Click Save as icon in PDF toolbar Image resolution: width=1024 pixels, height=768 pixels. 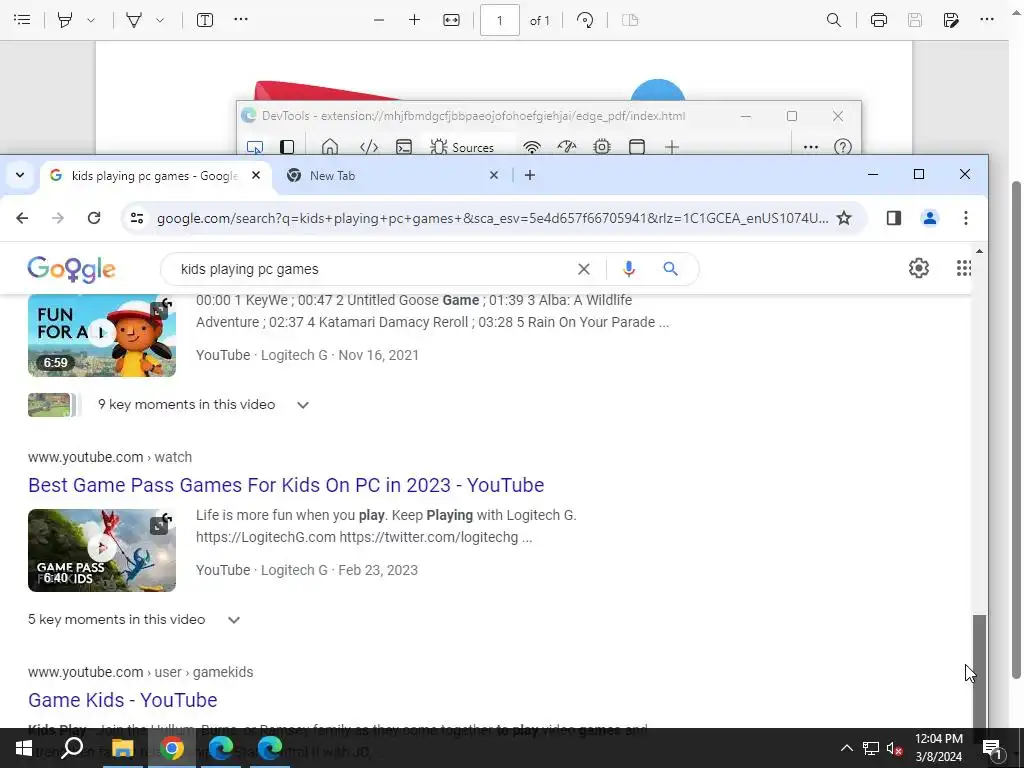coord(951,20)
